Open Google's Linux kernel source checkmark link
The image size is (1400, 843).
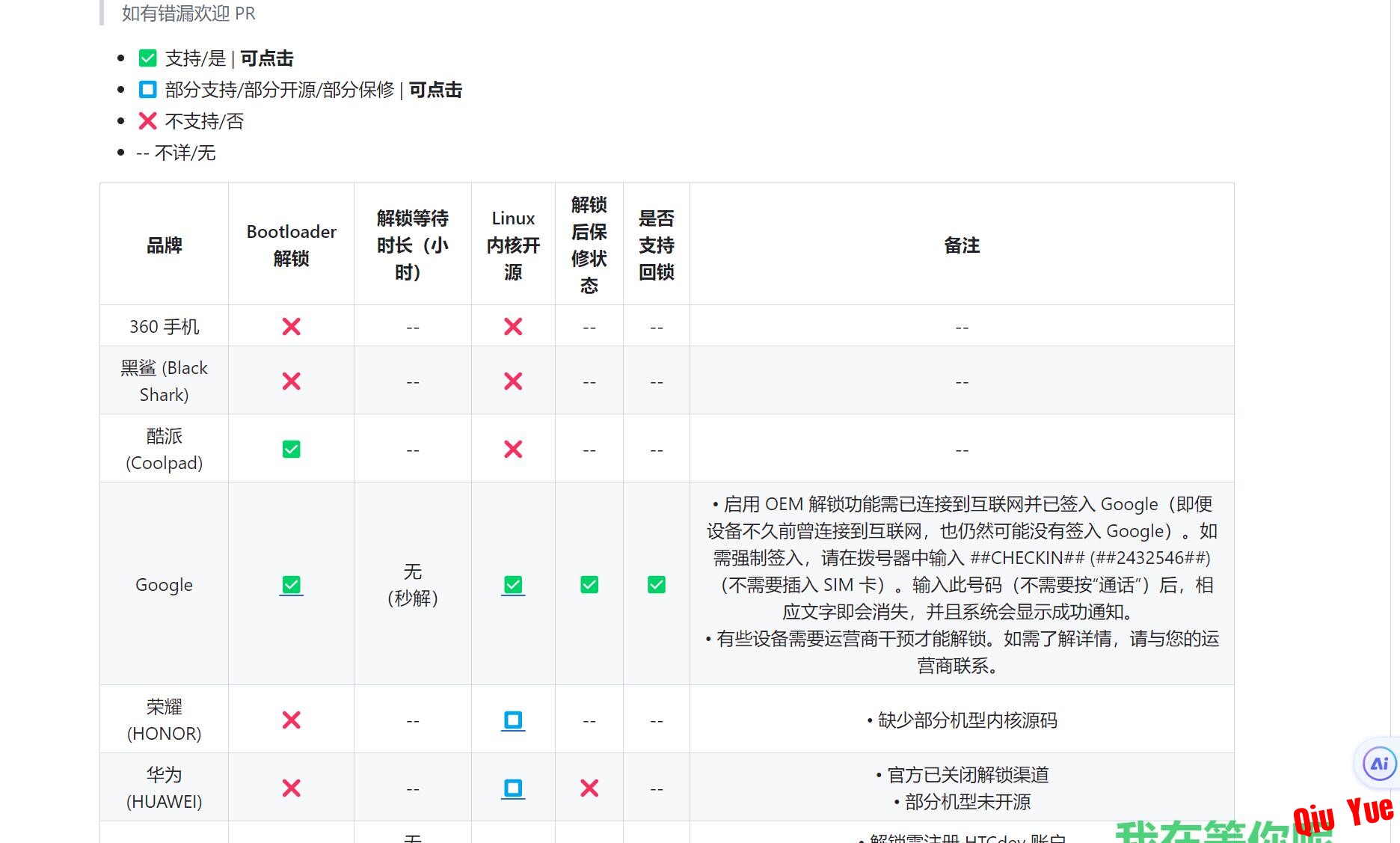(x=513, y=585)
